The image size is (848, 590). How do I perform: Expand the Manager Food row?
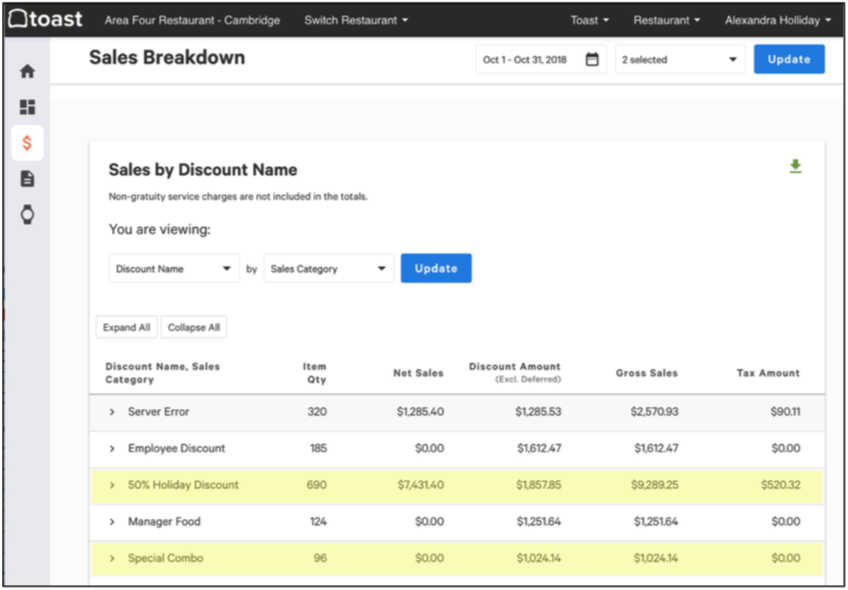click(x=112, y=522)
